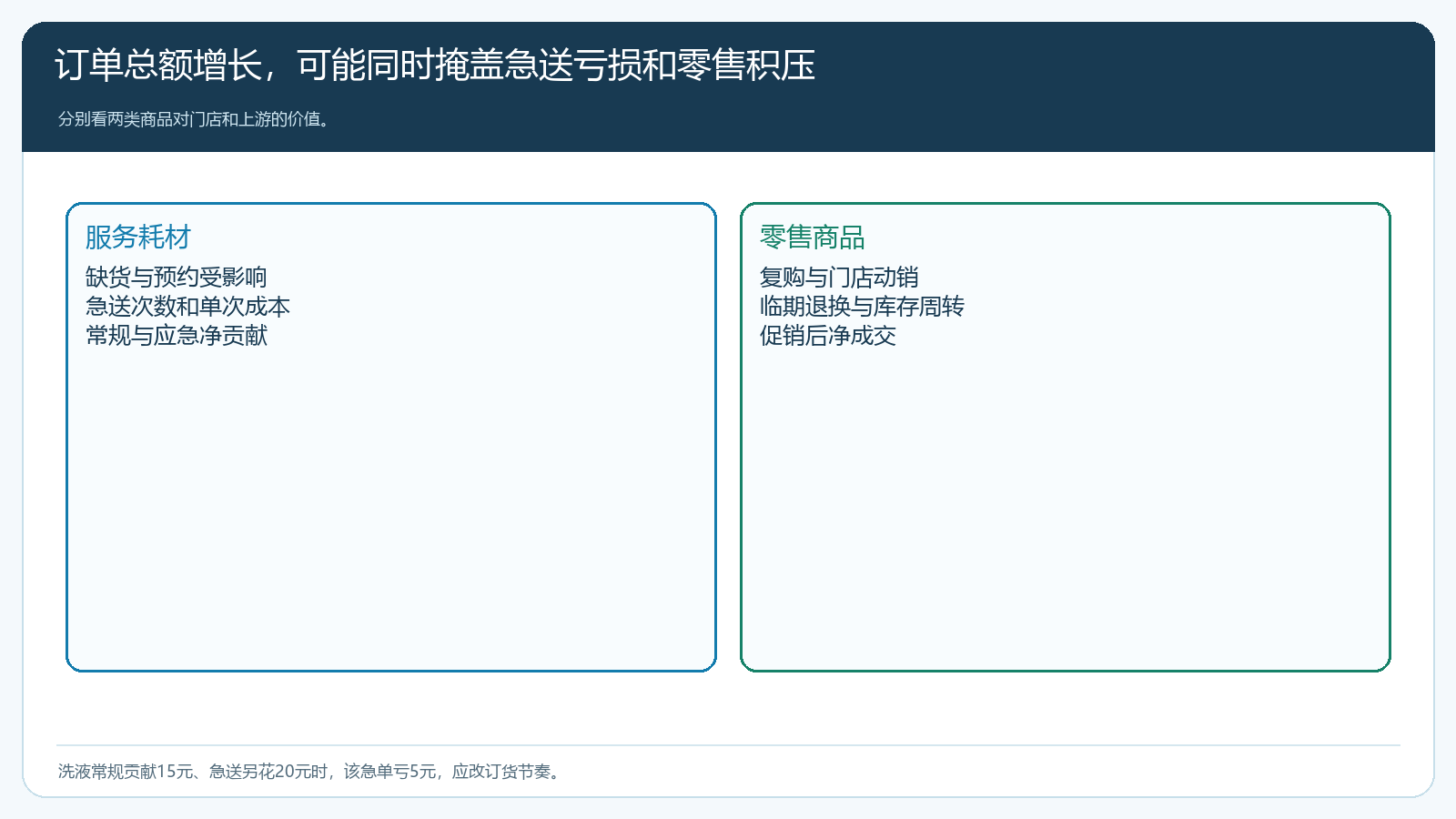Select the subtitle 分别看两类商品对门店和上游的价值
This screenshot has height=819, width=1456.
(196, 119)
